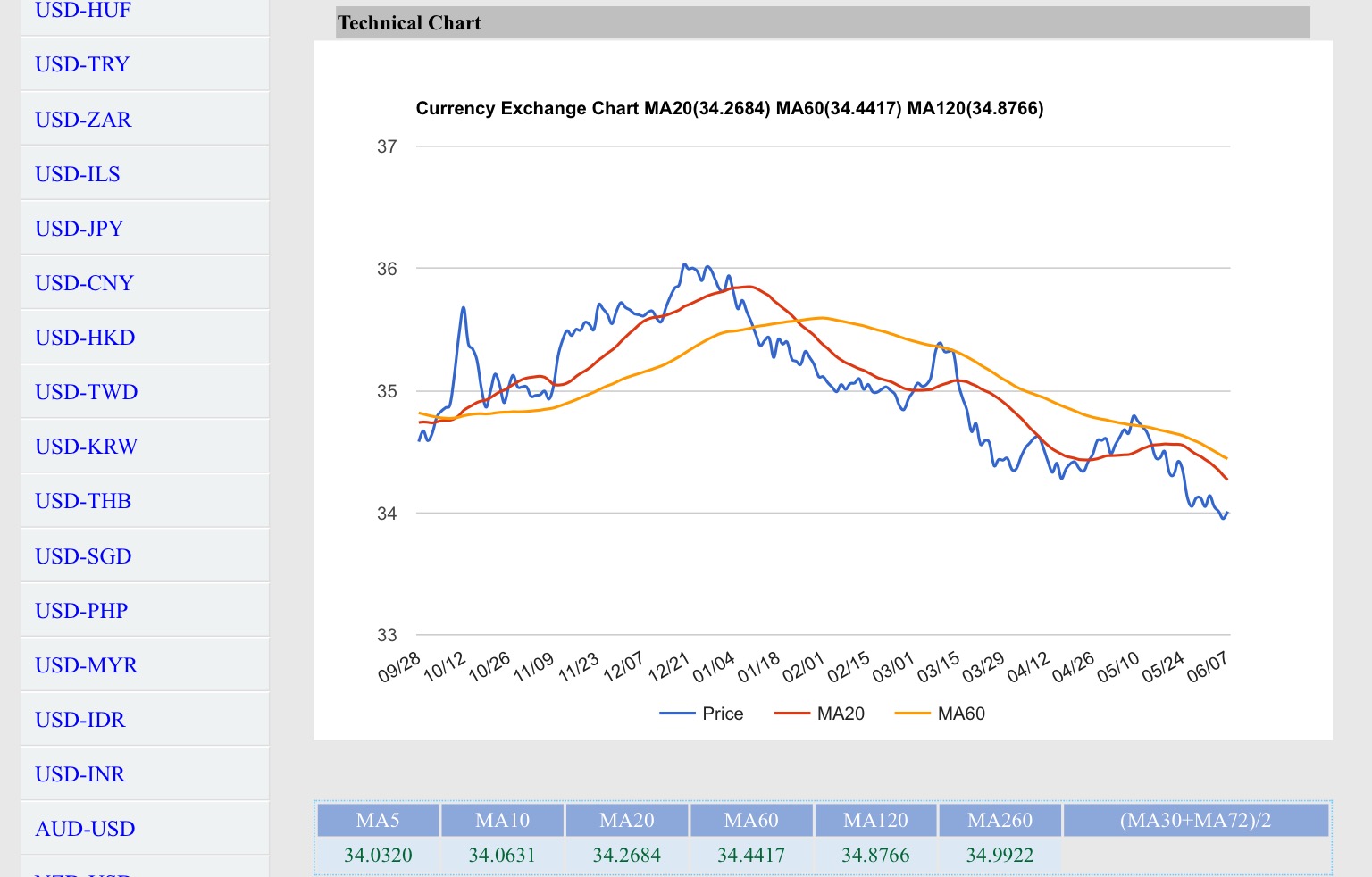Open the USD-MYR link
Screen dimensions: 1372x877
(x=87, y=664)
